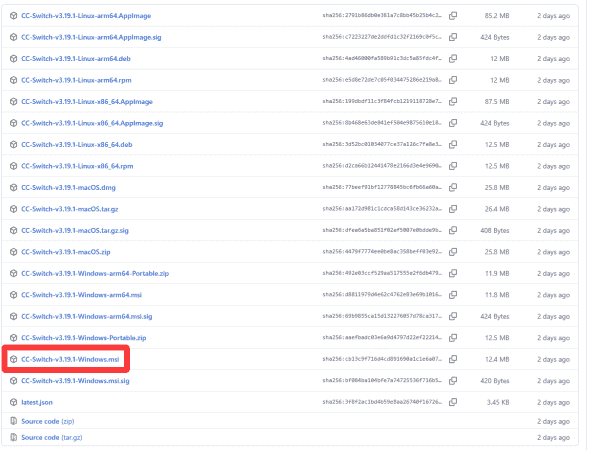Image resolution: width=598 pixels, height=451 pixels.
Task: Download CC-Switch-v3.19.1-Linux-x86_64.AppImage
Action: coord(87,102)
